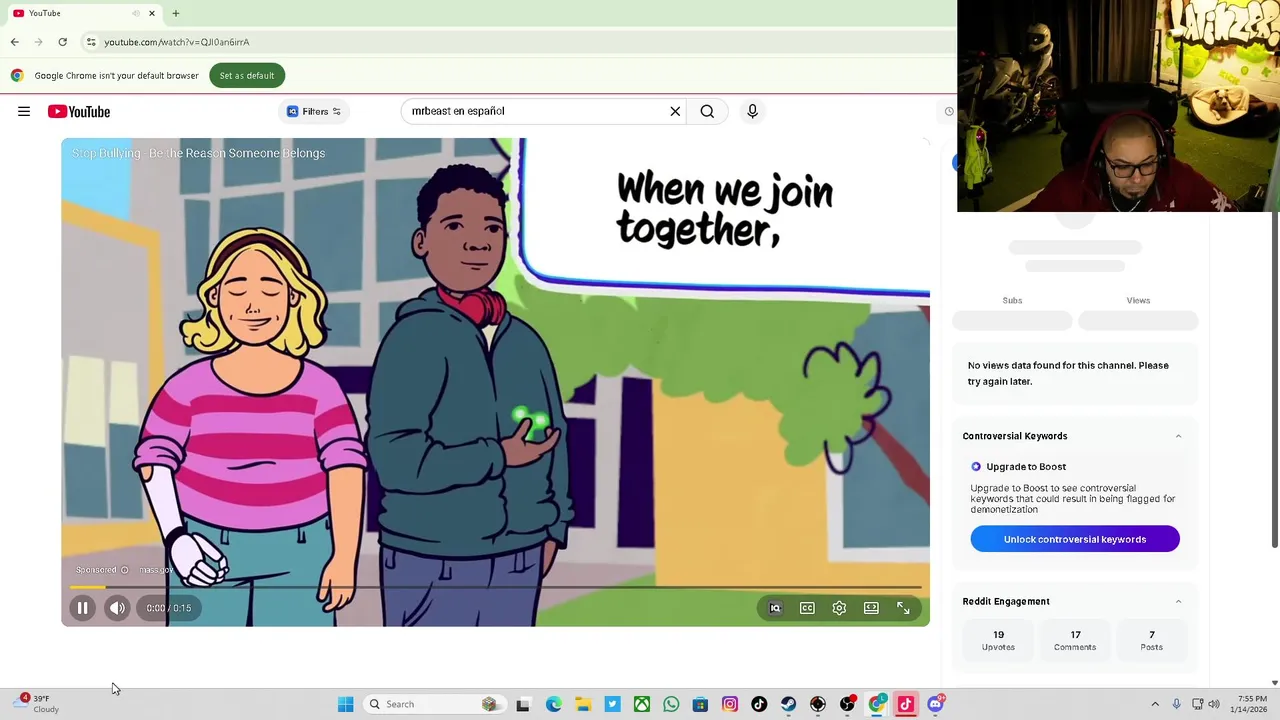This screenshot has width=1280, height=720.
Task: Open vidIQ Filters button
Action: pyautogui.click(x=314, y=111)
